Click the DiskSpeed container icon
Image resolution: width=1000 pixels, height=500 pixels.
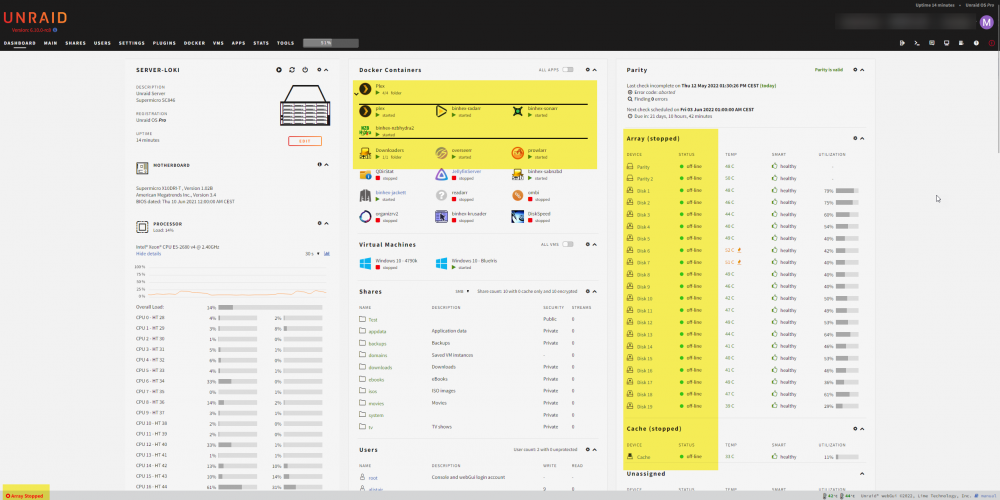[518, 217]
